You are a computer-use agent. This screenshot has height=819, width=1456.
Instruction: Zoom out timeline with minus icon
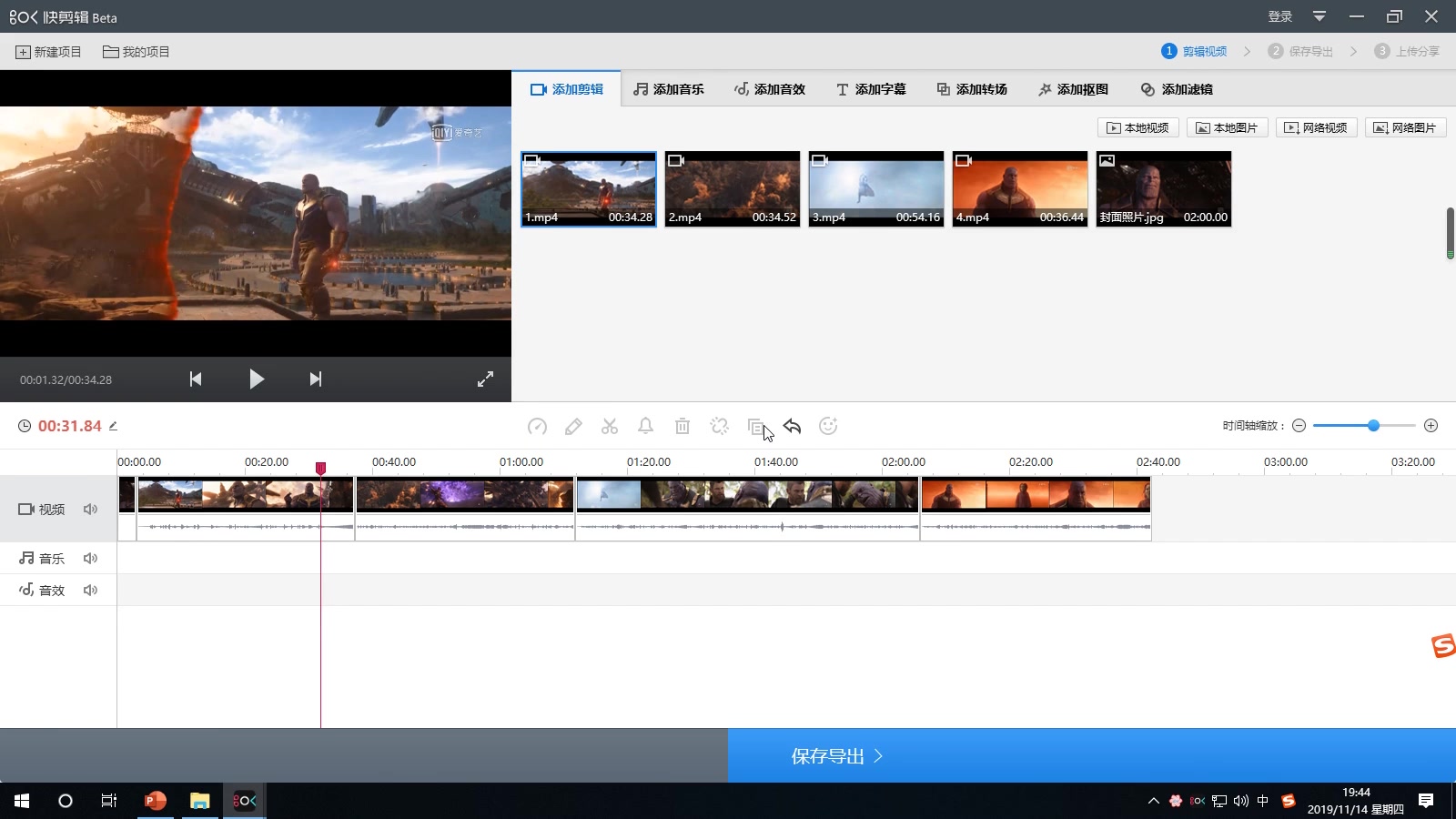(1299, 425)
